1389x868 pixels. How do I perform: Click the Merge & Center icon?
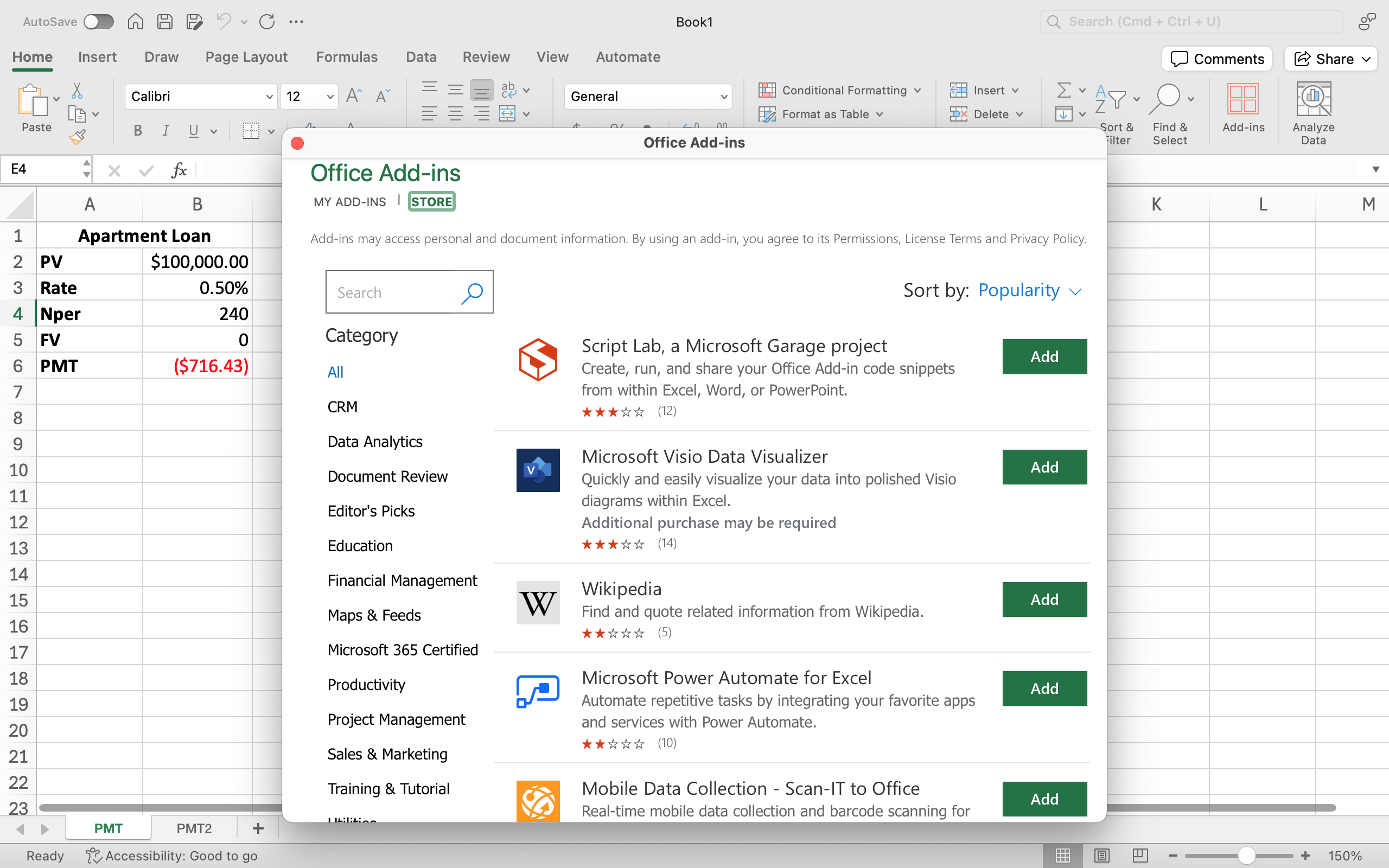(x=507, y=114)
